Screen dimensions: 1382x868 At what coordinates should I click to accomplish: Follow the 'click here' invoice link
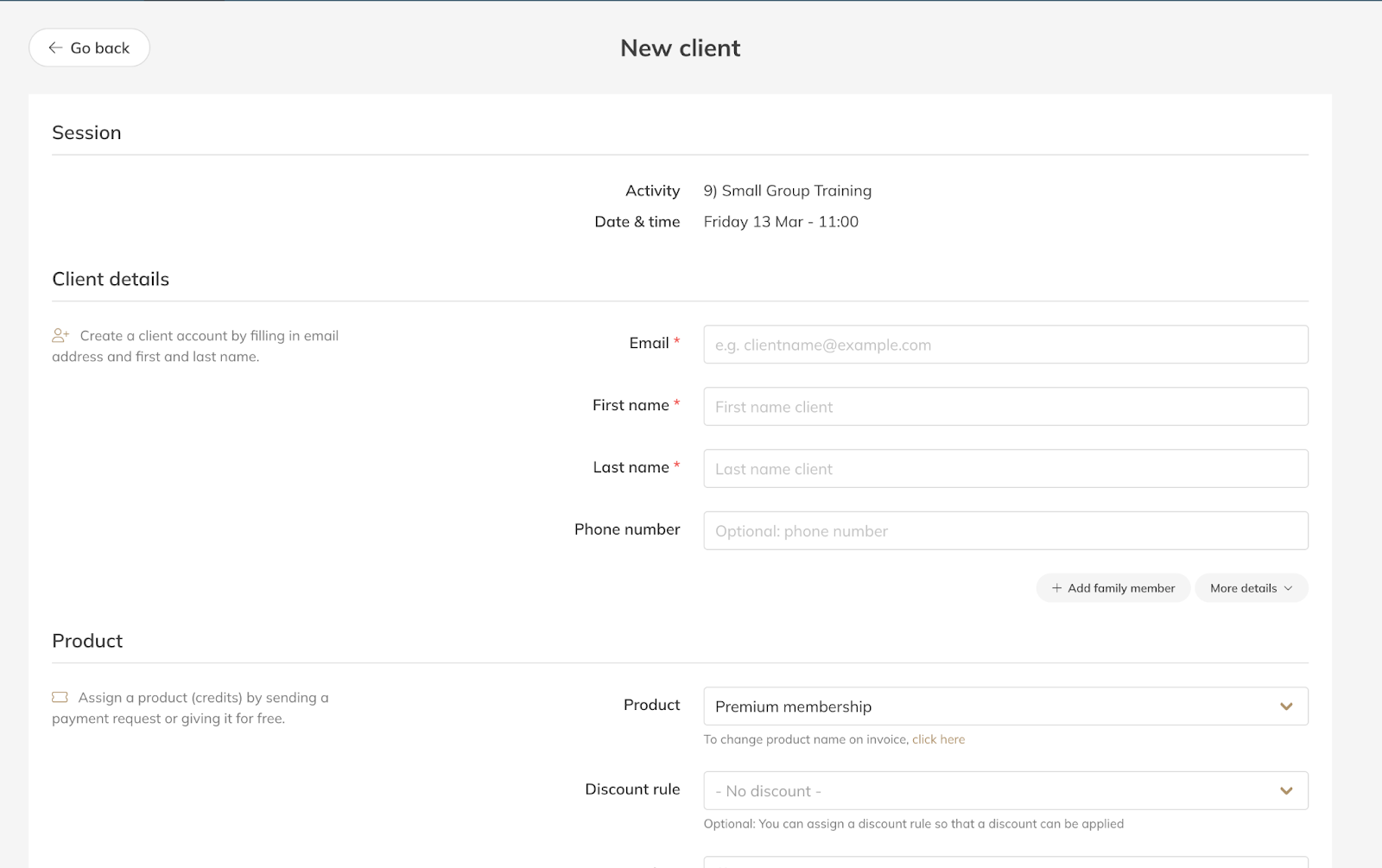point(938,739)
